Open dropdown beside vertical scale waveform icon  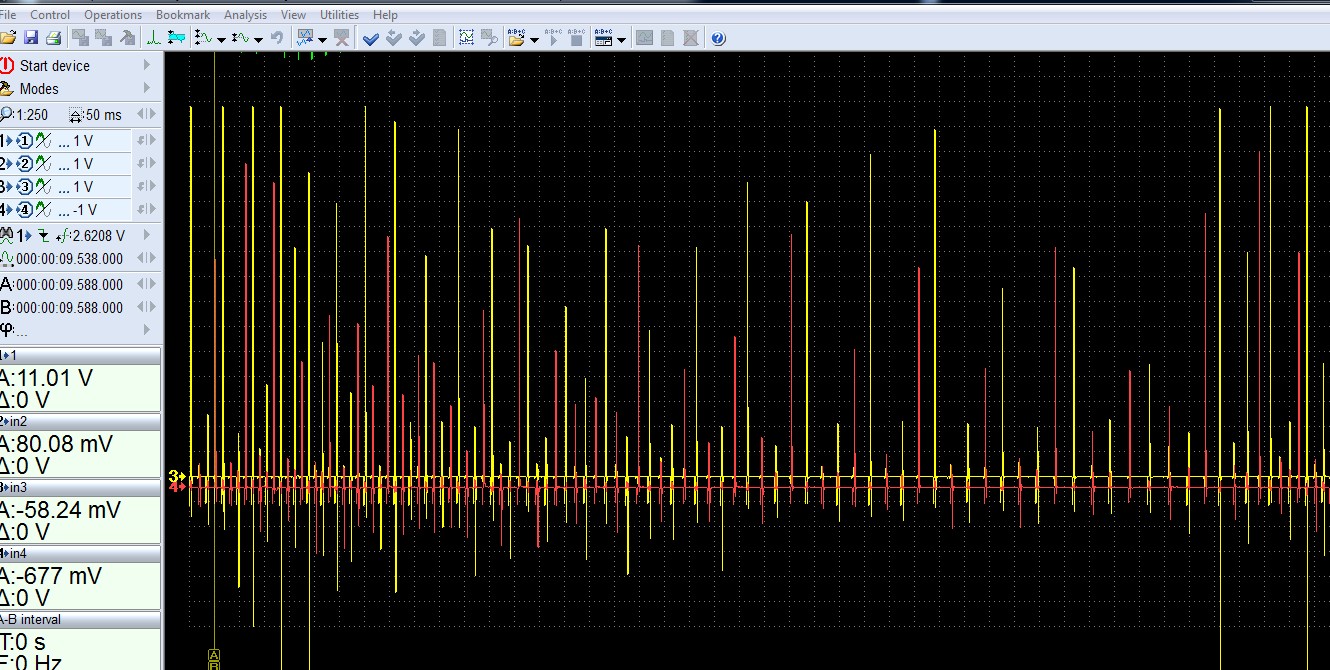[x=220, y=39]
